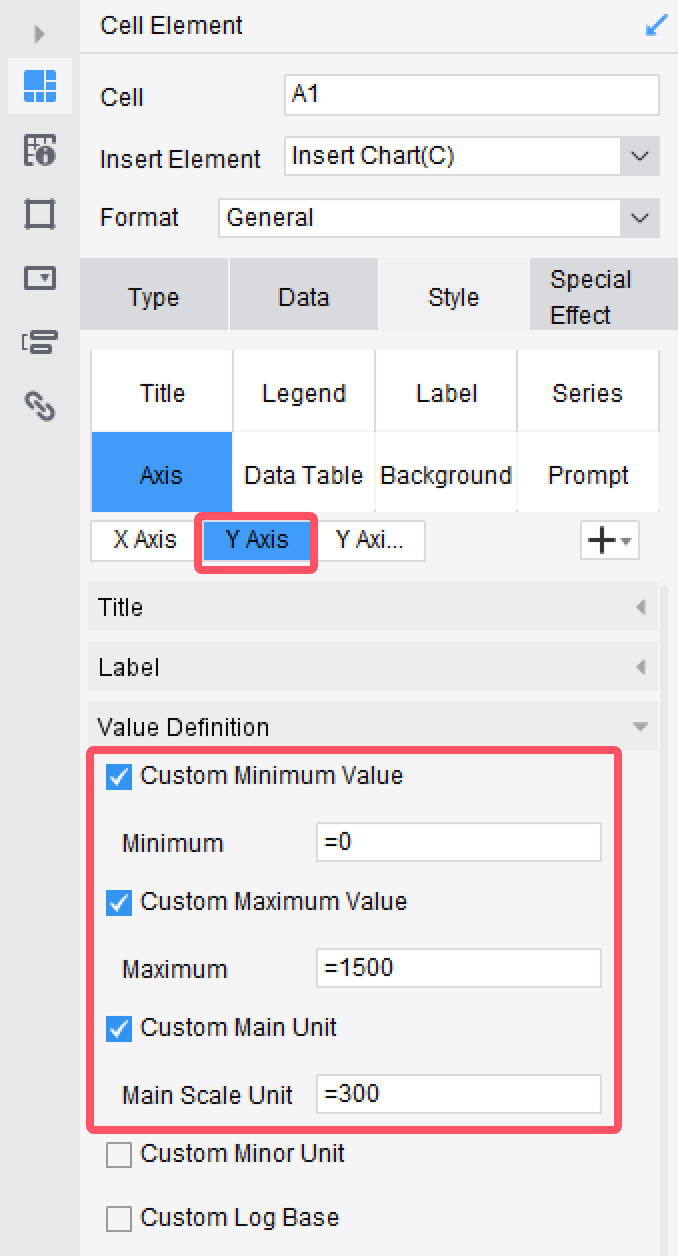Enable Custom Log Base
Image resolution: width=678 pixels, height=1256 pixels.
119,1218
